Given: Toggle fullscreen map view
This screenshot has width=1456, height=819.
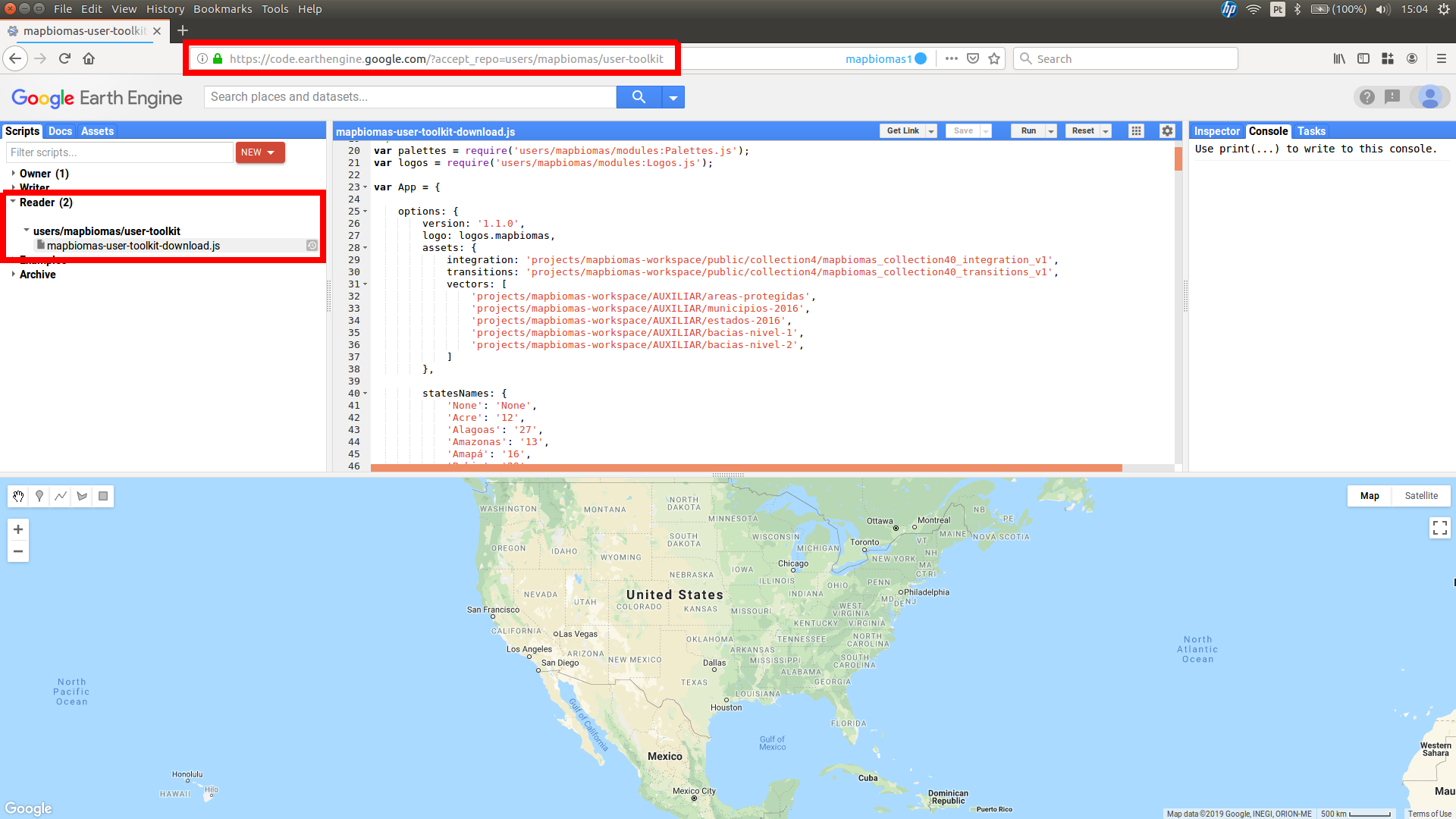Looking at the screenshot, I should (1439, 528).
